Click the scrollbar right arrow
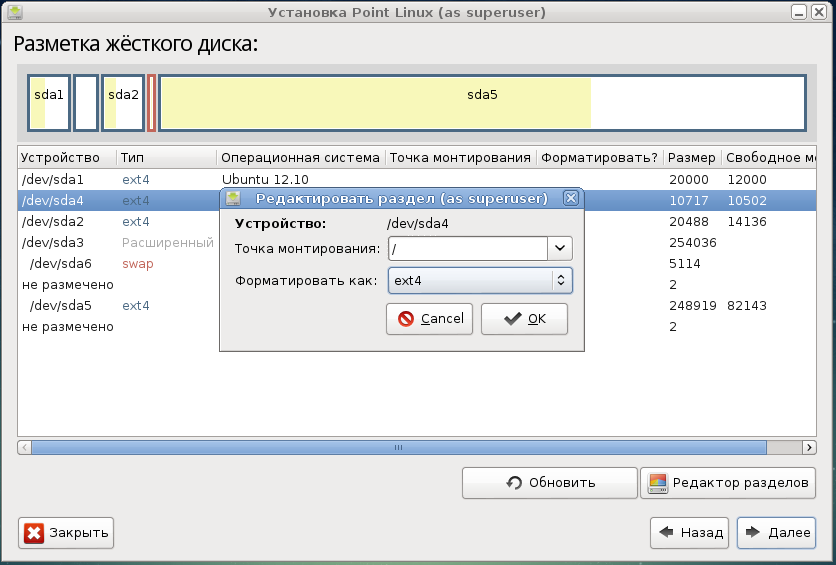 809,448
